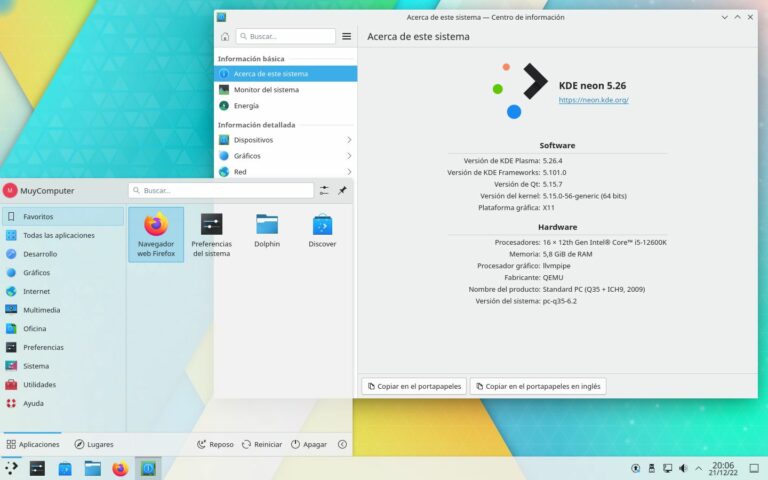Select the Favoritos category
The image size is (768, 480).
[x=63, y=216]
